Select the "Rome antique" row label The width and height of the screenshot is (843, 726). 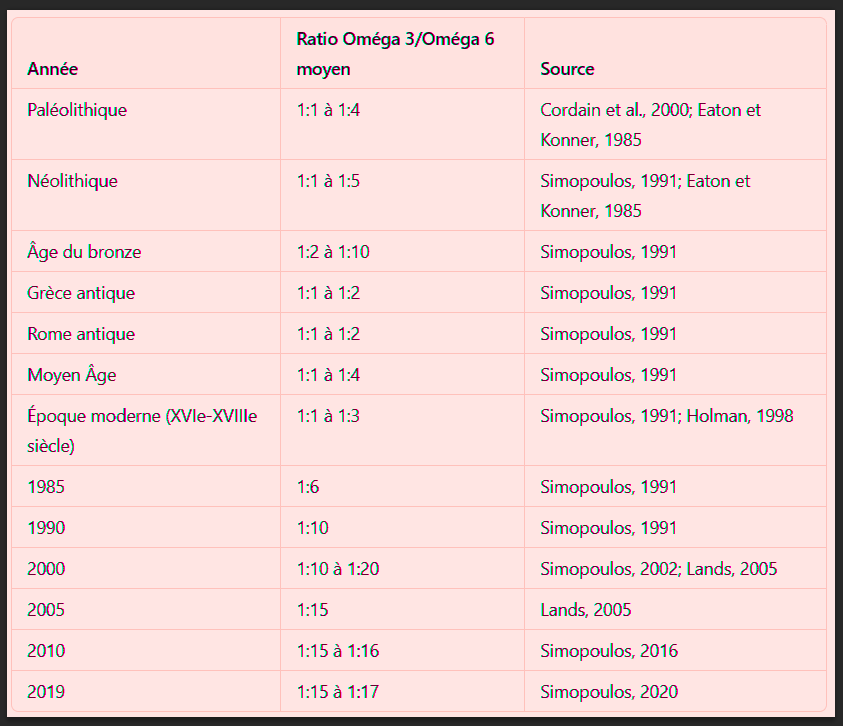pyautogui.click(x=81, y=334)
